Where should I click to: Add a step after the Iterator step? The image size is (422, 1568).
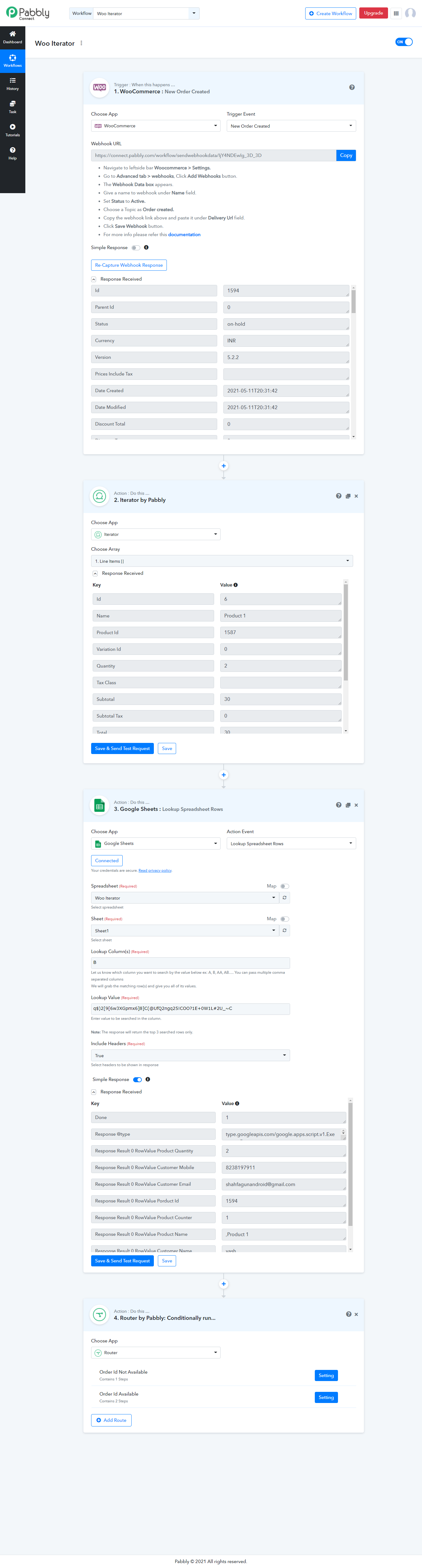223,775
